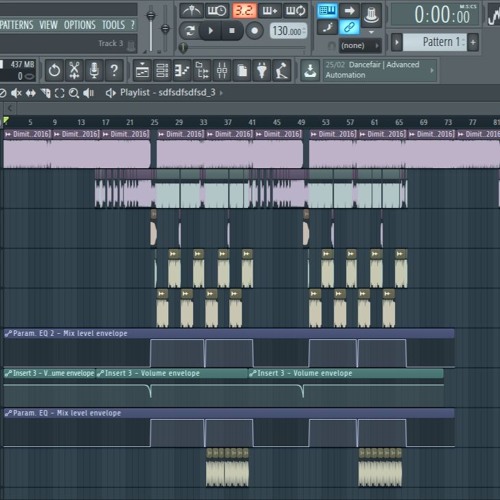
Task: Switch pattern/song mode button
Action: click(x=190, y=31)
